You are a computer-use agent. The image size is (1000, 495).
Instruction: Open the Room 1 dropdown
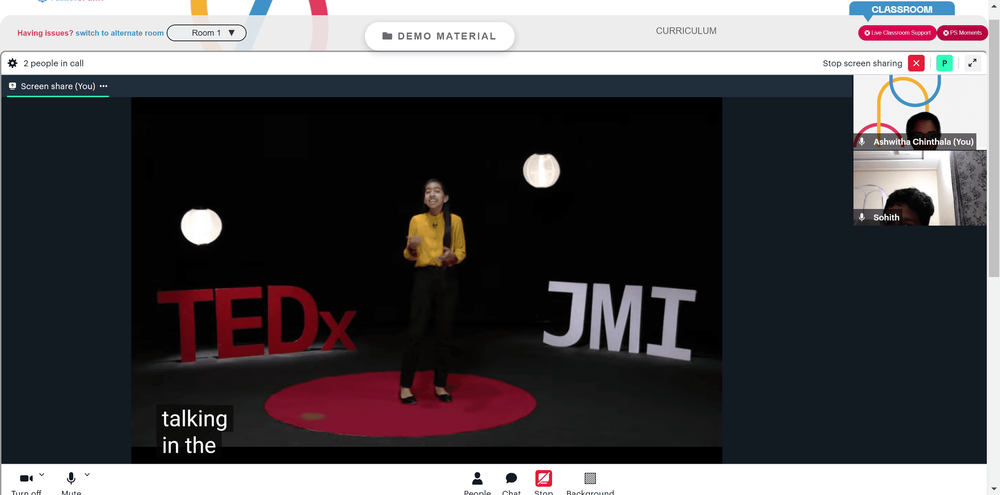coord(207,33)
